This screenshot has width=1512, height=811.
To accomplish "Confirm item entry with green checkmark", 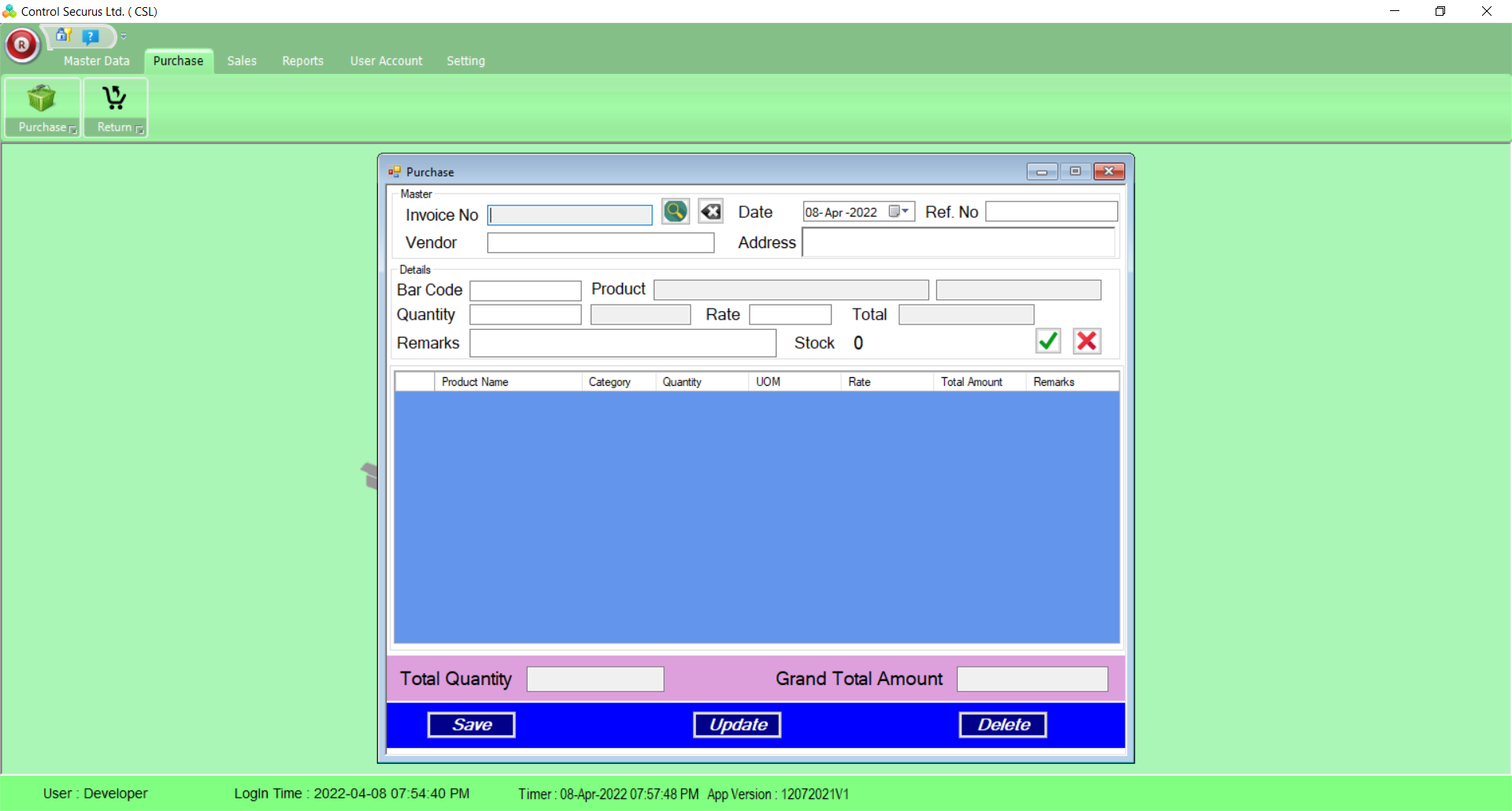I will [1047, 341].
